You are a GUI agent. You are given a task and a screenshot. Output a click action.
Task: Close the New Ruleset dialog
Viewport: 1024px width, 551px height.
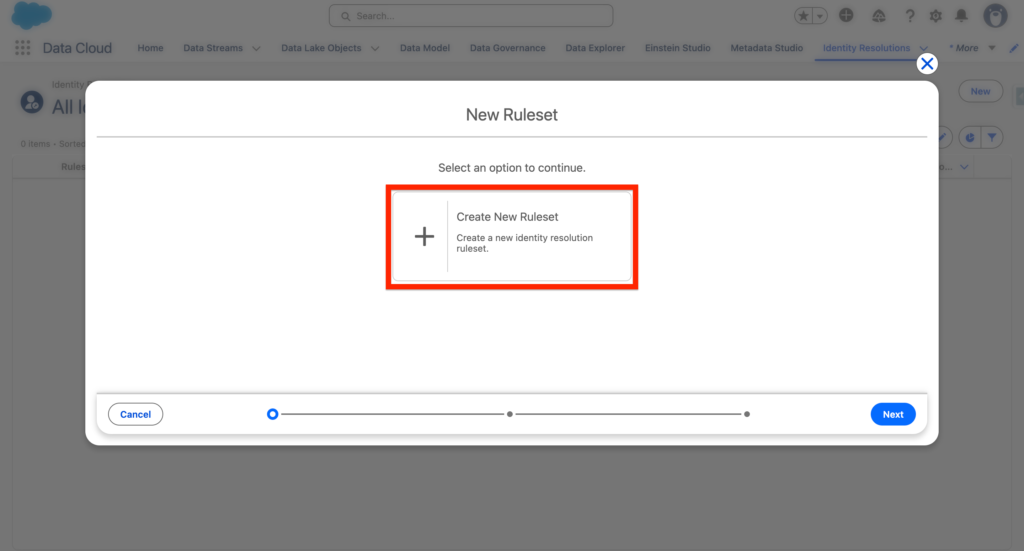pyautogui.click(x=927, y=64)
